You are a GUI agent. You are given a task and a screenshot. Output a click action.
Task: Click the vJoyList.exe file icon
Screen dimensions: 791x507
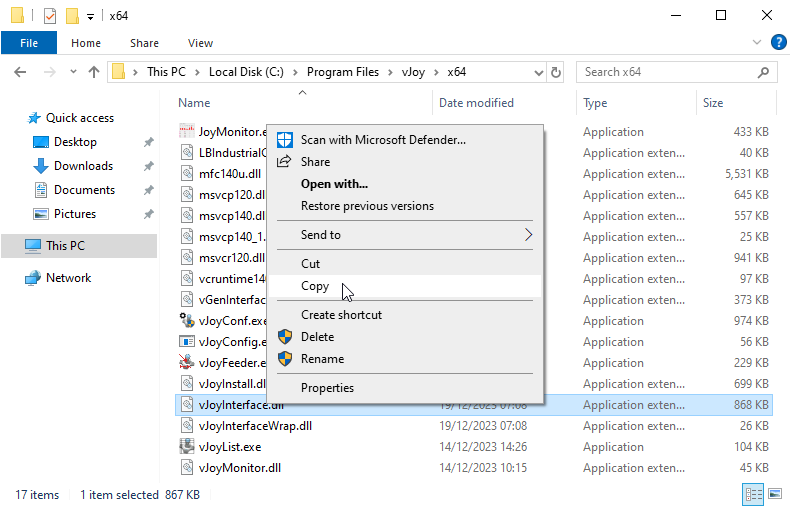(x=187, y=446)
